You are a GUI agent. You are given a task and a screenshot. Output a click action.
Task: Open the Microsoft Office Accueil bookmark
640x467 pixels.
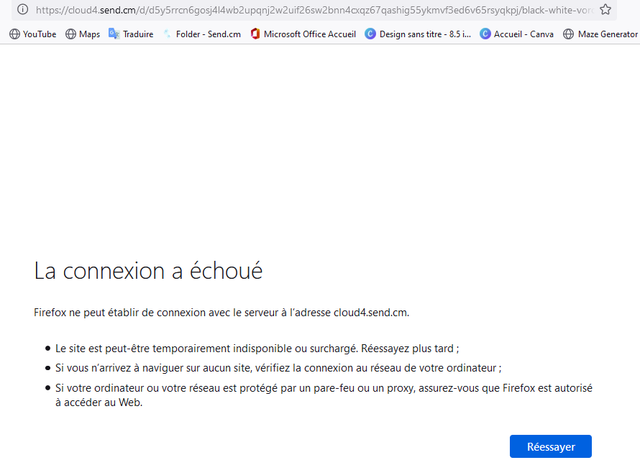coord(303,34)
